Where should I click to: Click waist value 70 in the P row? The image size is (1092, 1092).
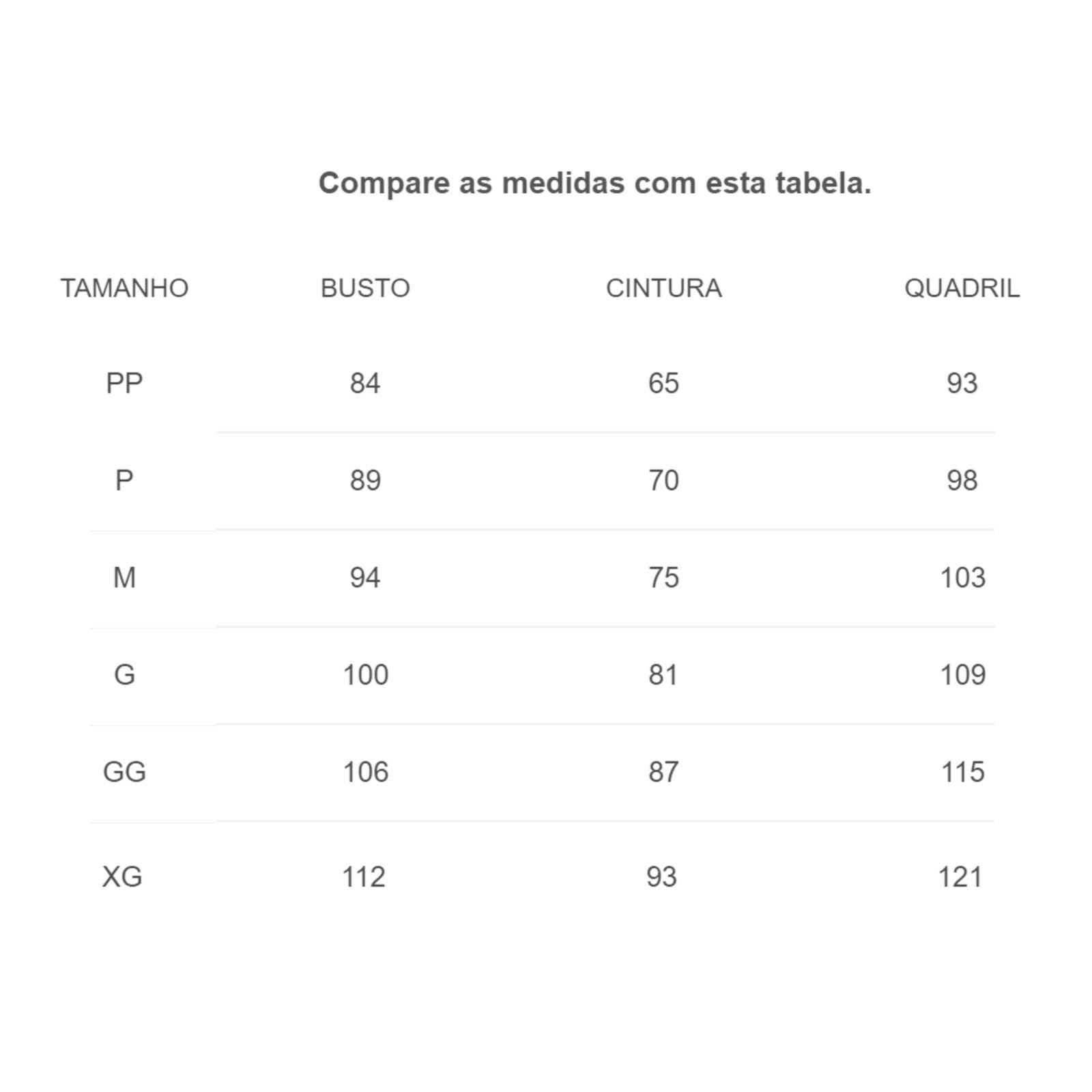(663, 480)
